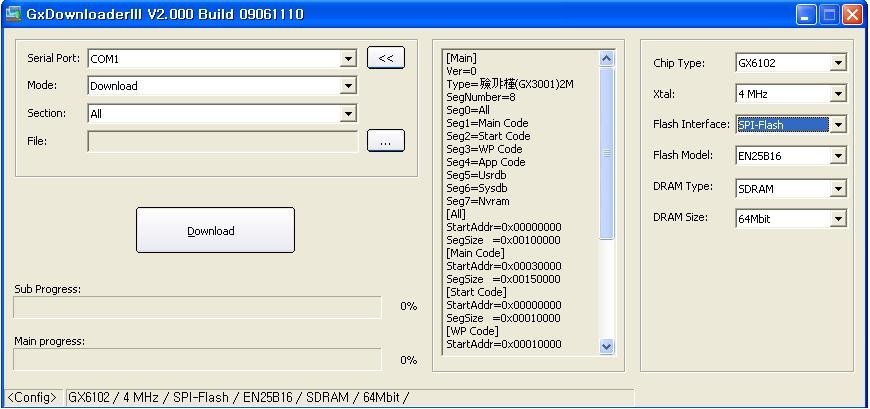Click the large Download button
This screenshot has width=870, height=409.
pos(215,230)
